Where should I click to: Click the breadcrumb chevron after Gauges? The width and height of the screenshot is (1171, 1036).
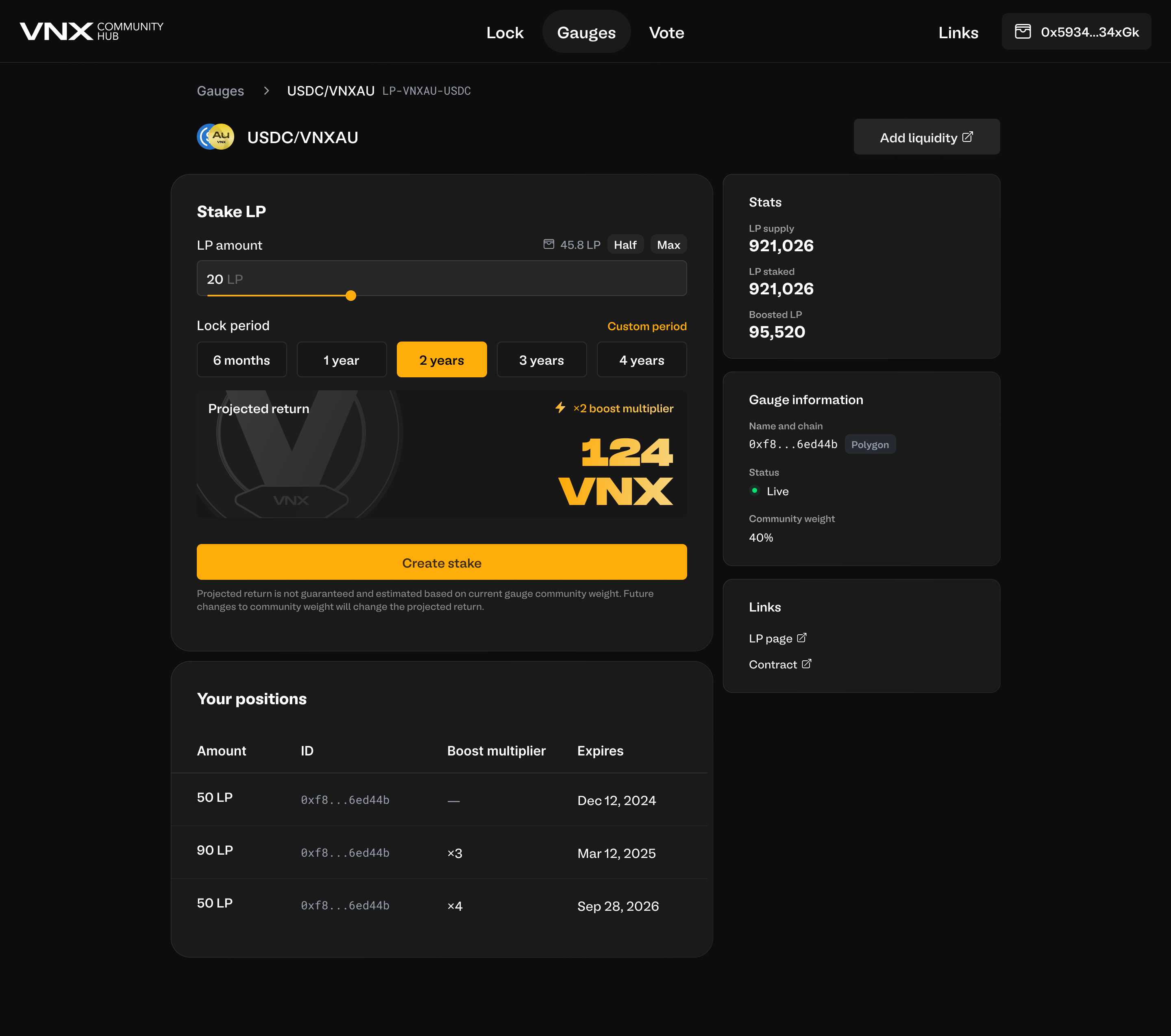pyautogui.click(x=266, y=91)
